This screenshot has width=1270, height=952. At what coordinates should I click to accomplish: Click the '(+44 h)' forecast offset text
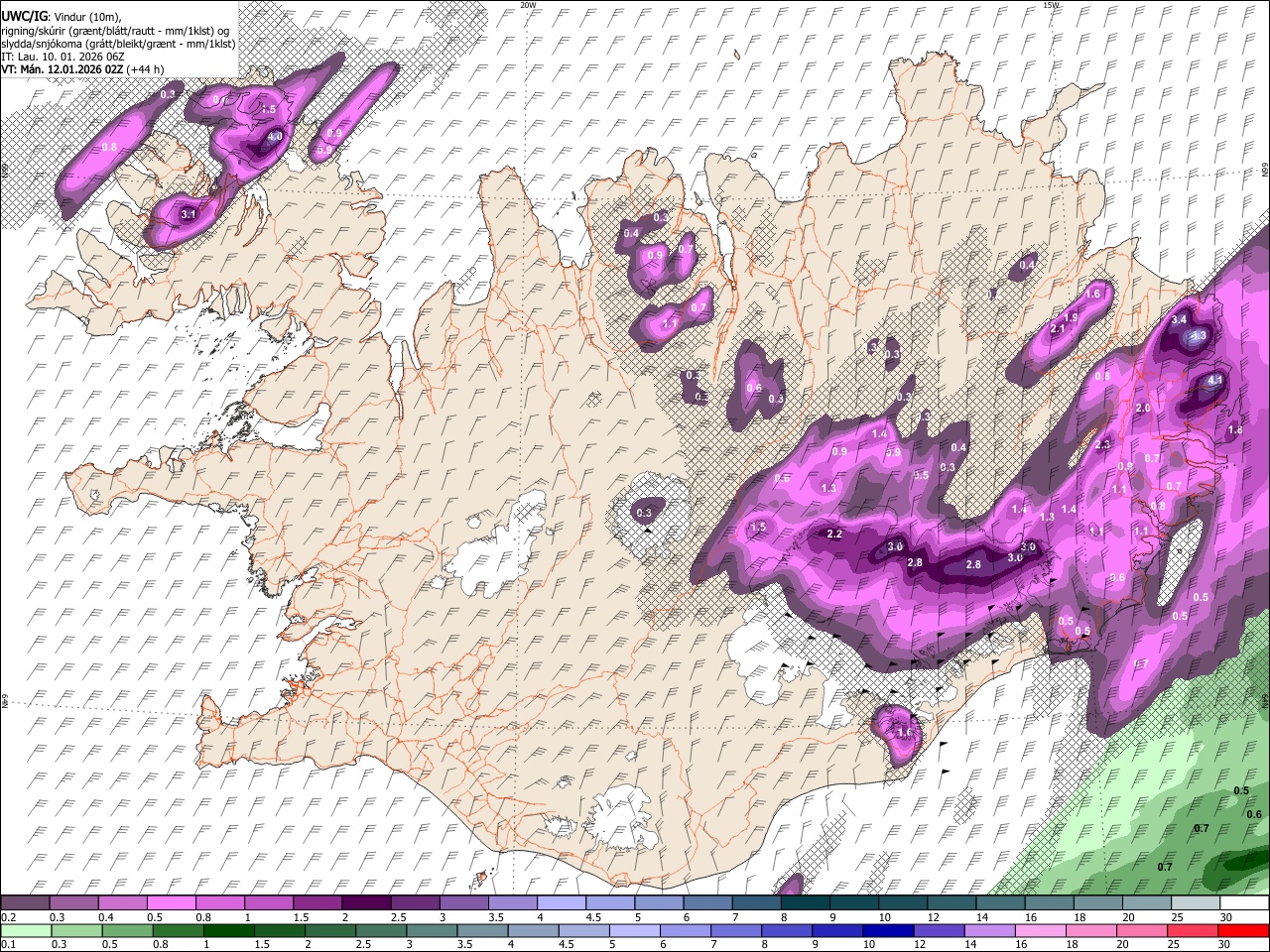pyautogui.click(x=146, y=69)
